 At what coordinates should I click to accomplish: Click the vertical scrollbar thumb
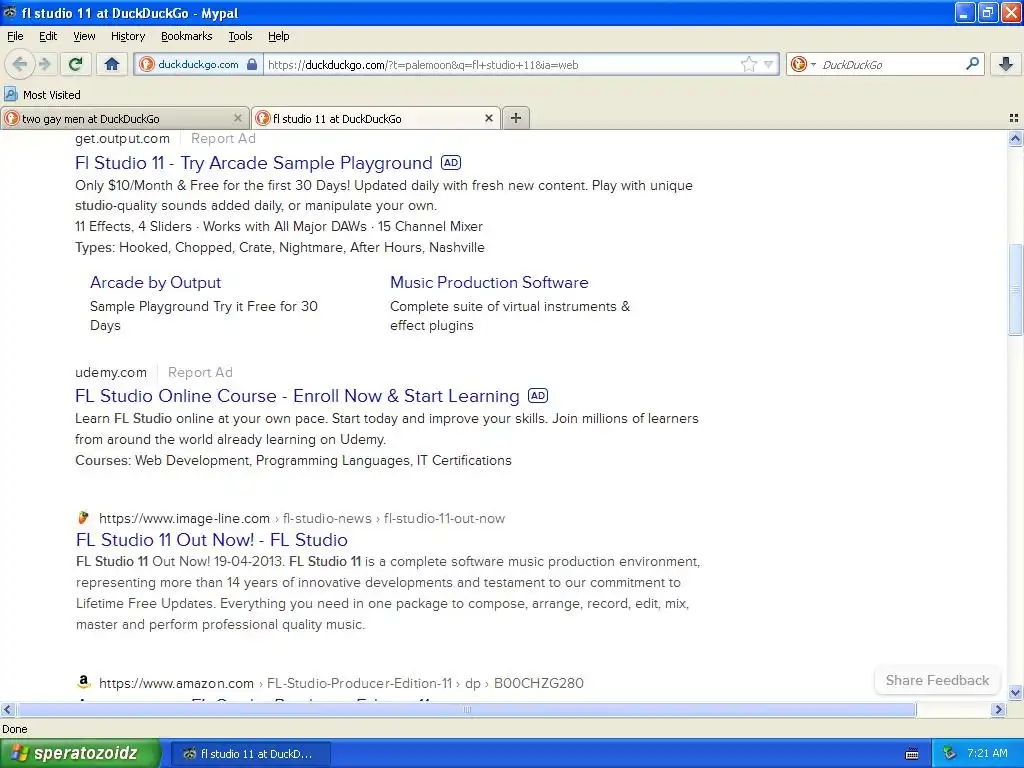point(1015,289)
